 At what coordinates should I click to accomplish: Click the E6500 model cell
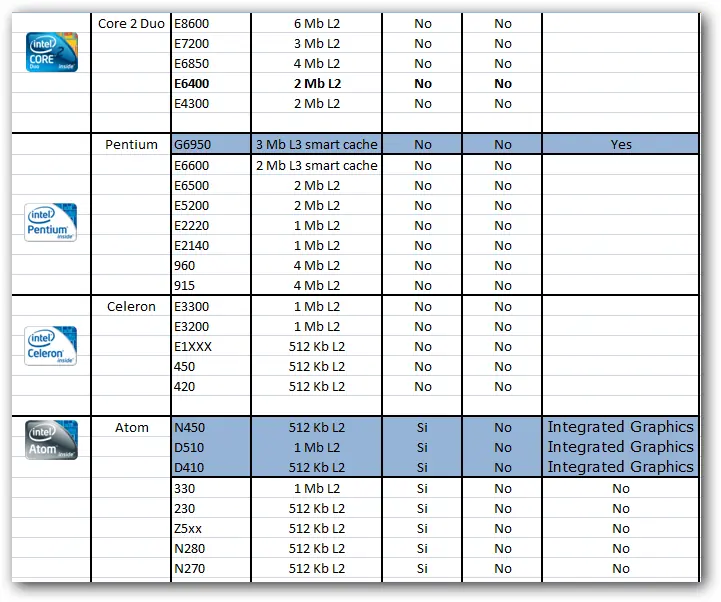pyautogui.click(x=211, y=185)
